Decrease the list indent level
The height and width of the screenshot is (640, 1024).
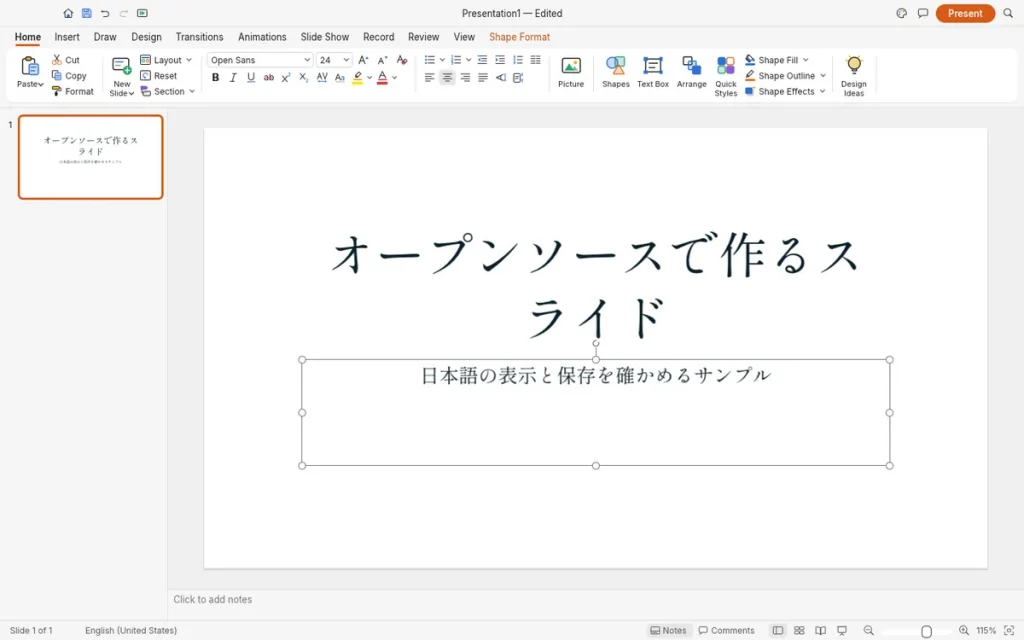tap(482, 59)
